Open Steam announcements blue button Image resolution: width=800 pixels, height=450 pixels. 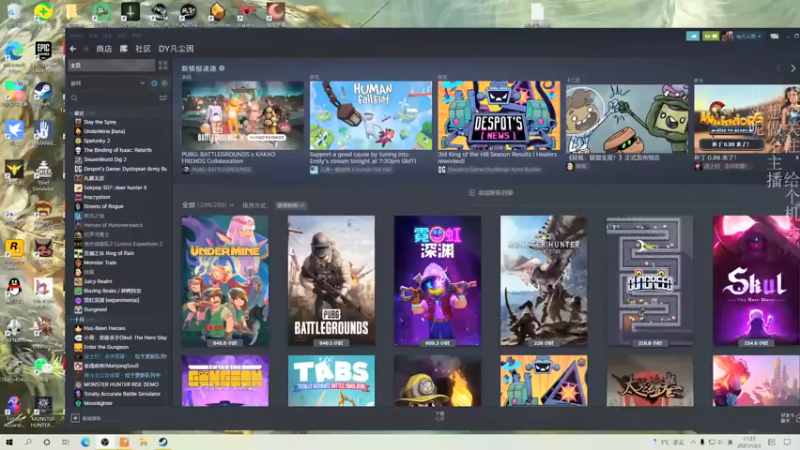tap(692, 36)
